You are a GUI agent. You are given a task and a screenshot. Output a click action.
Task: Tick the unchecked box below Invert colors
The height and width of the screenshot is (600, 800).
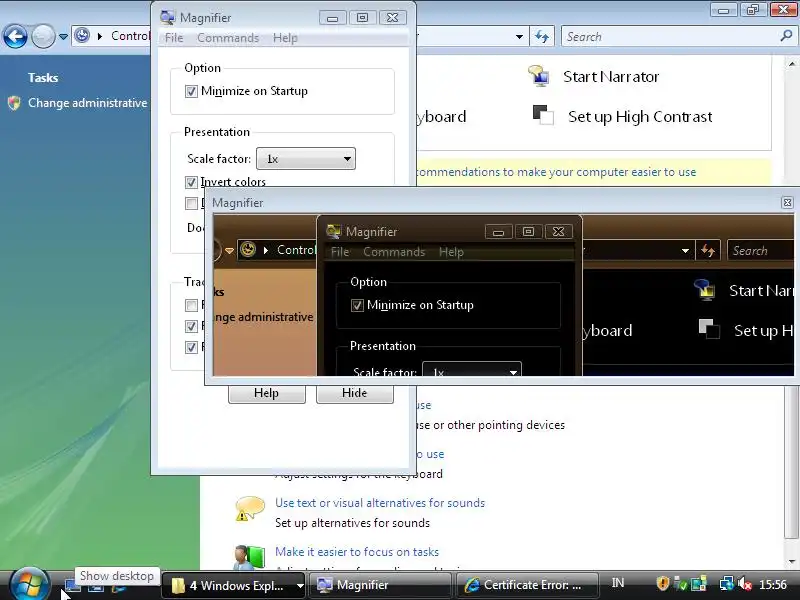(191, 204)
